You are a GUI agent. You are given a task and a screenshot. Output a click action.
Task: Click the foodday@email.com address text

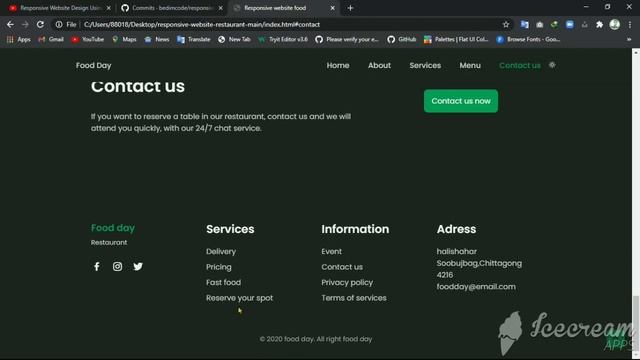coord(476,287)
